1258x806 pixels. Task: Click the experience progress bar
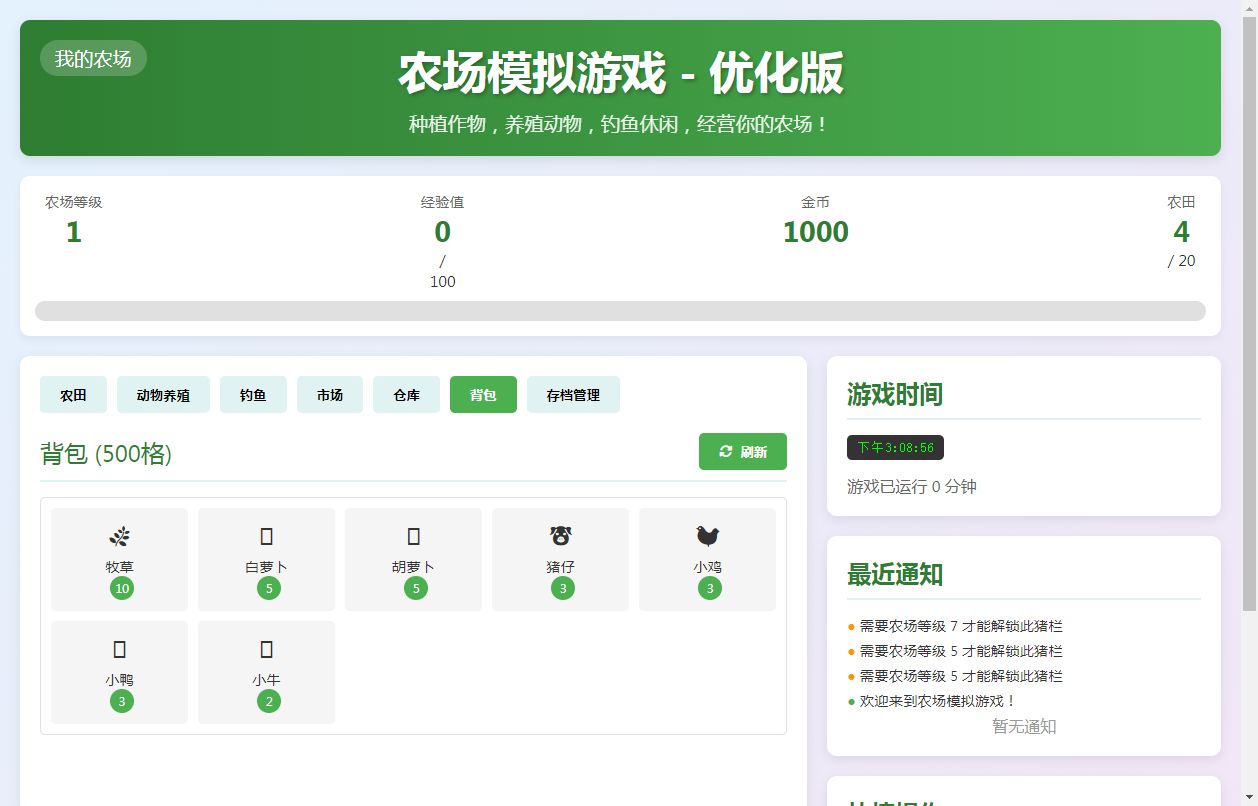pos(620,311)
